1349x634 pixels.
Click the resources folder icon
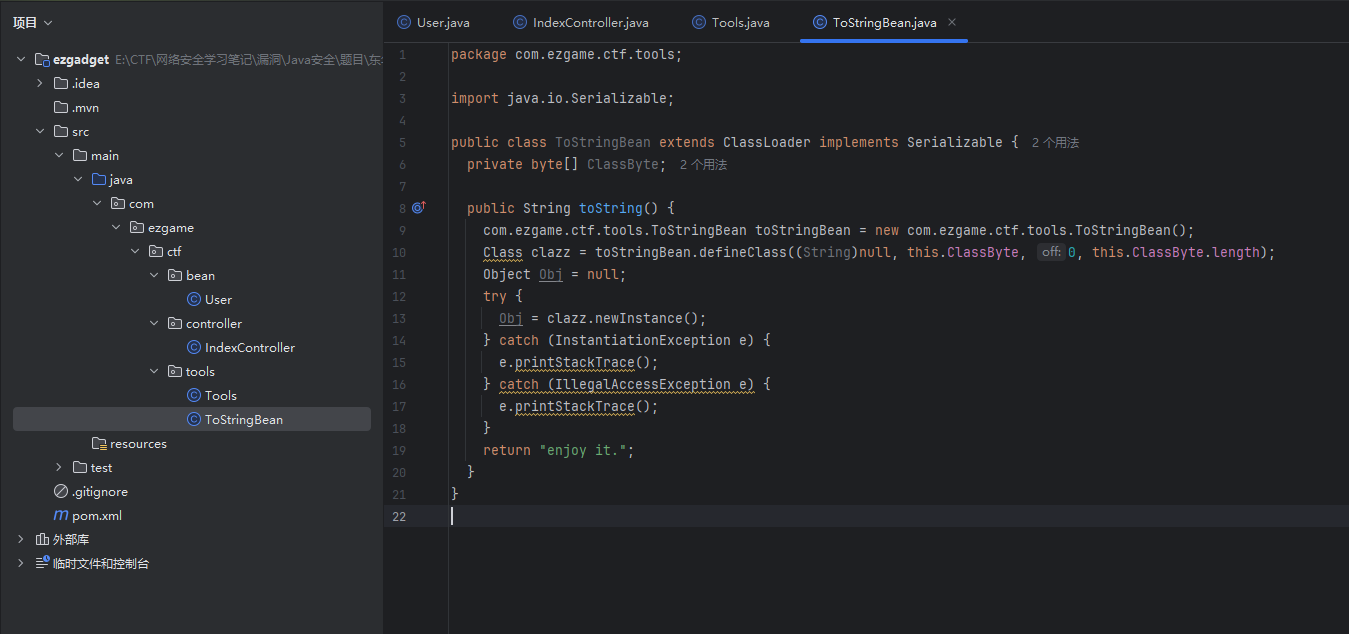(x=99, y=444)
